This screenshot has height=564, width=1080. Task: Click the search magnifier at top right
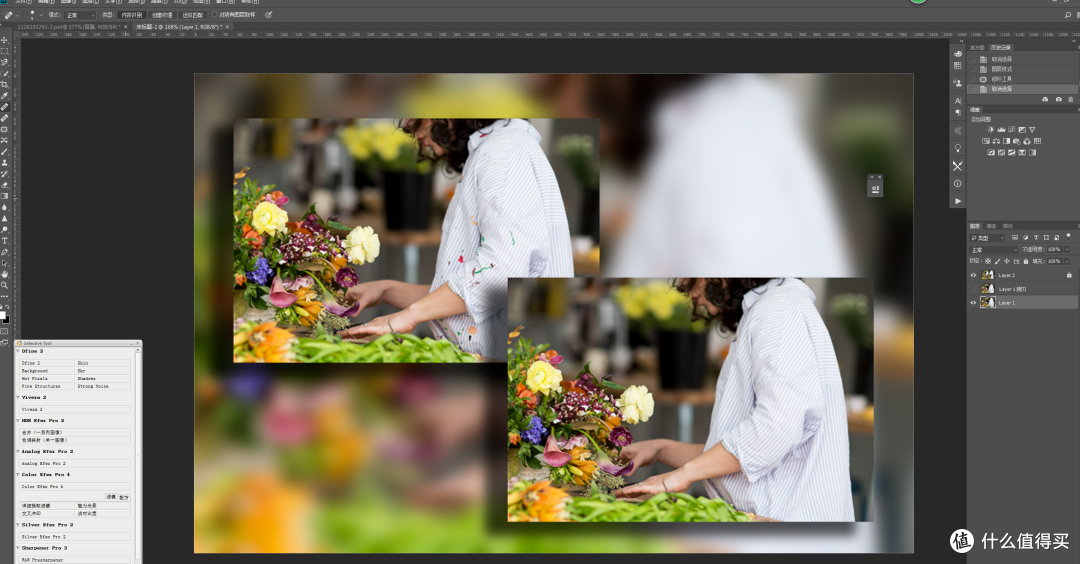click(x=1068, y=14)
